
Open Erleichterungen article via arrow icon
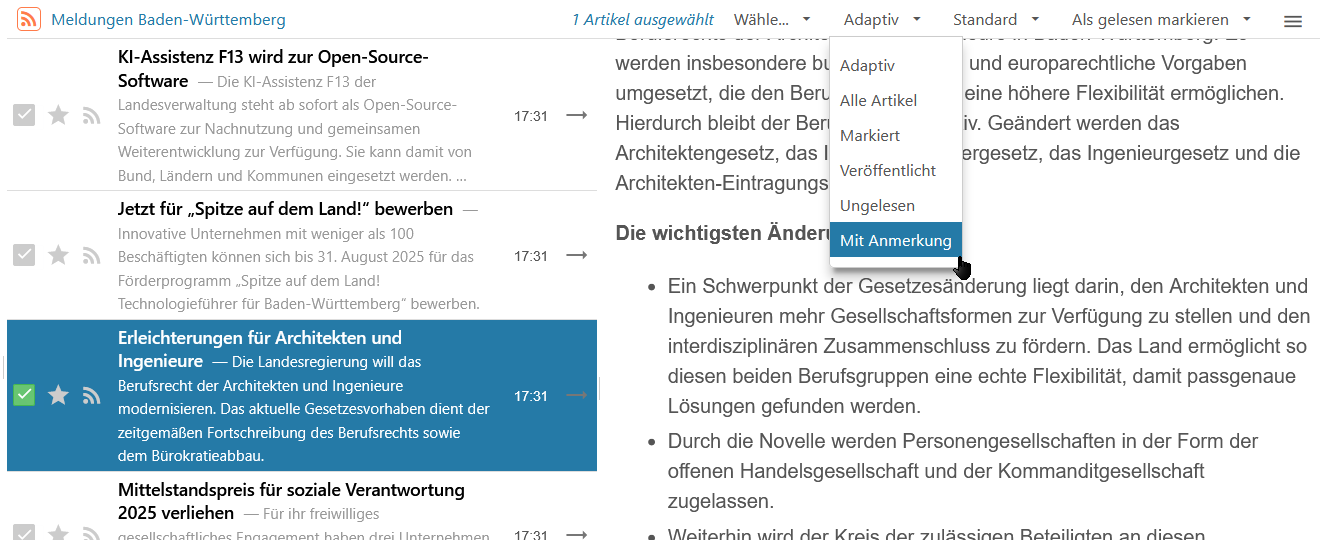pyautogui.click(x=577, y=395)
